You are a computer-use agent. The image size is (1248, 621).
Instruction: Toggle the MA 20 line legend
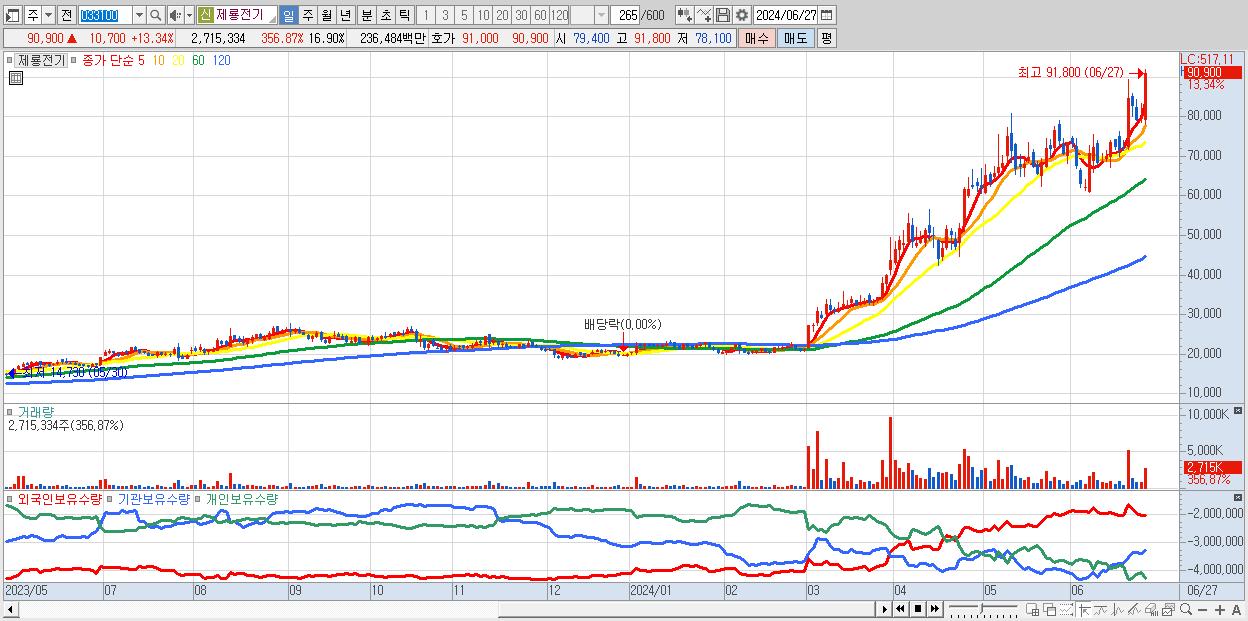click(x=178, y=60)
